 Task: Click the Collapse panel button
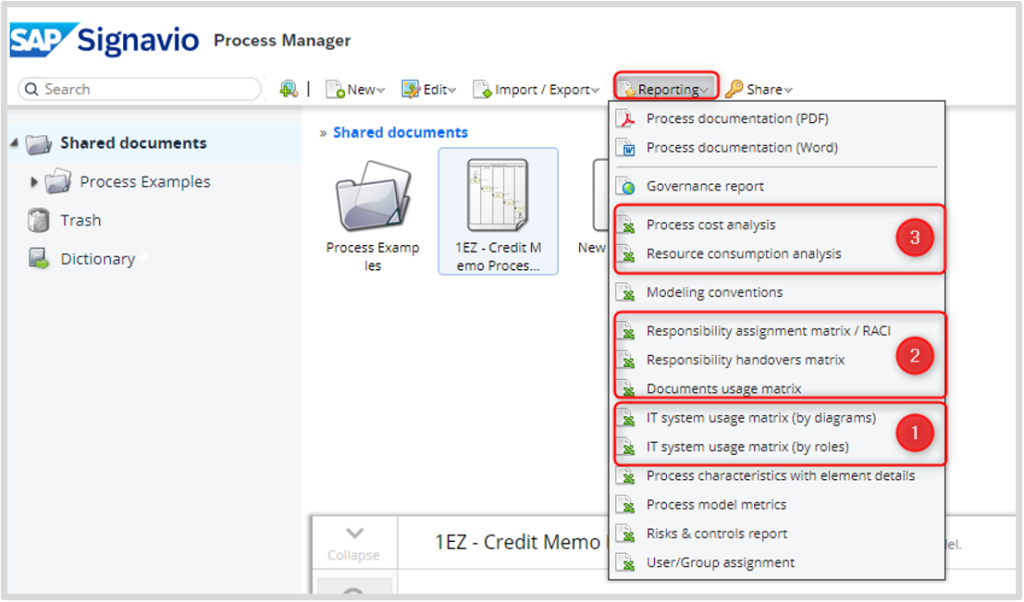pos(354,543)
